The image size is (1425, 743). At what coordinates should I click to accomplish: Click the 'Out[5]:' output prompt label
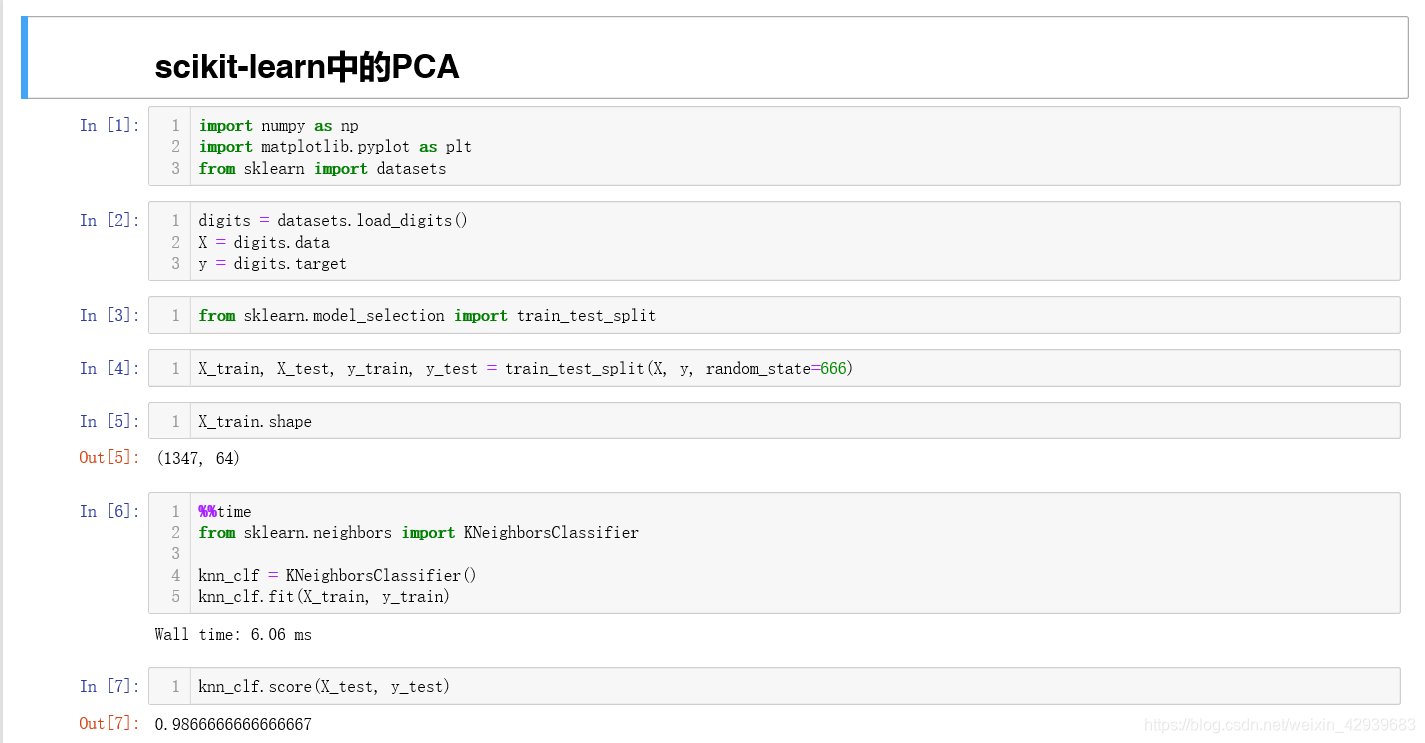(x=110, y=457)
